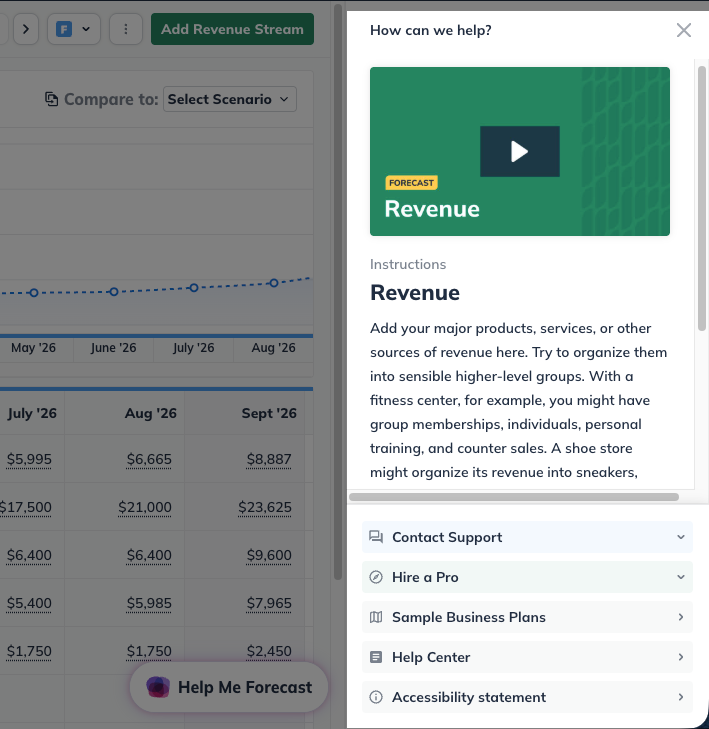Open the three-dot more options menu
Screen dimensions: 709x729
pos(126,29)
